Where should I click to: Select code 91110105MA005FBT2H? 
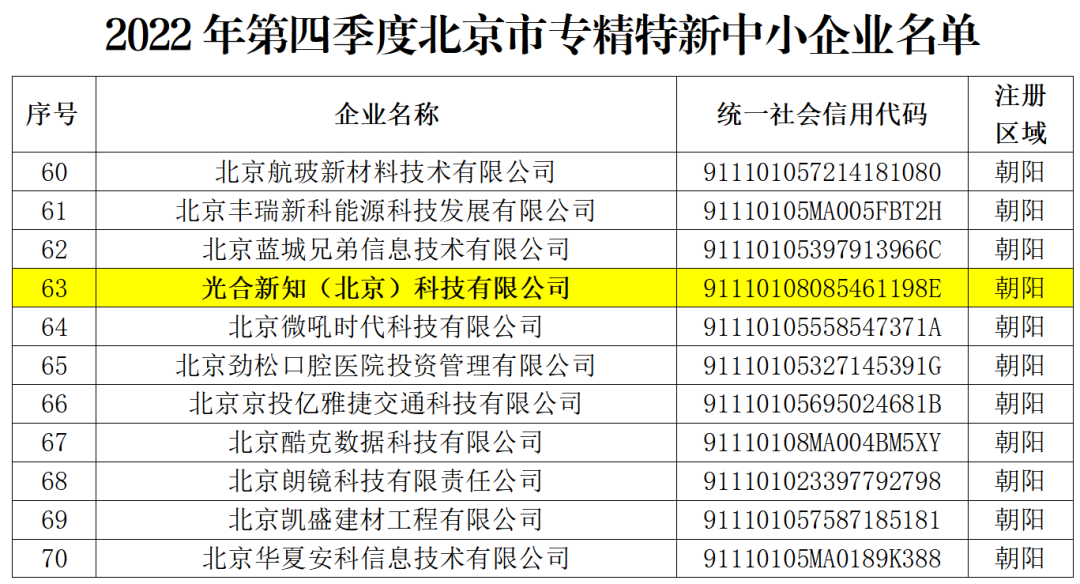pos(822,210)
